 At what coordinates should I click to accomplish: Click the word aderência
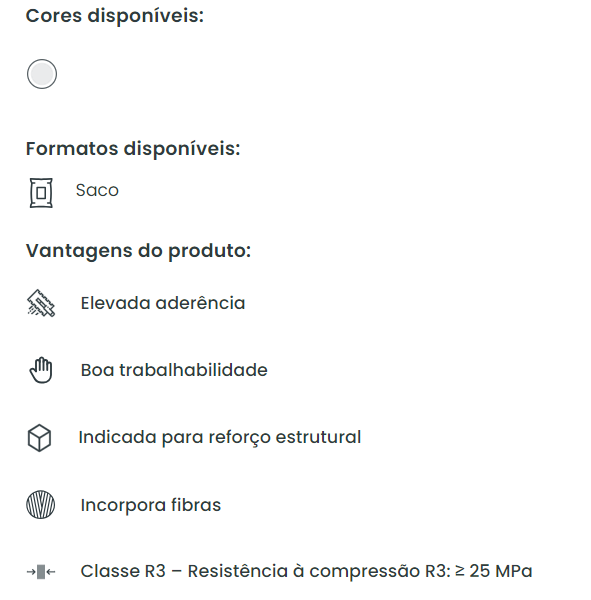[201, 303]
